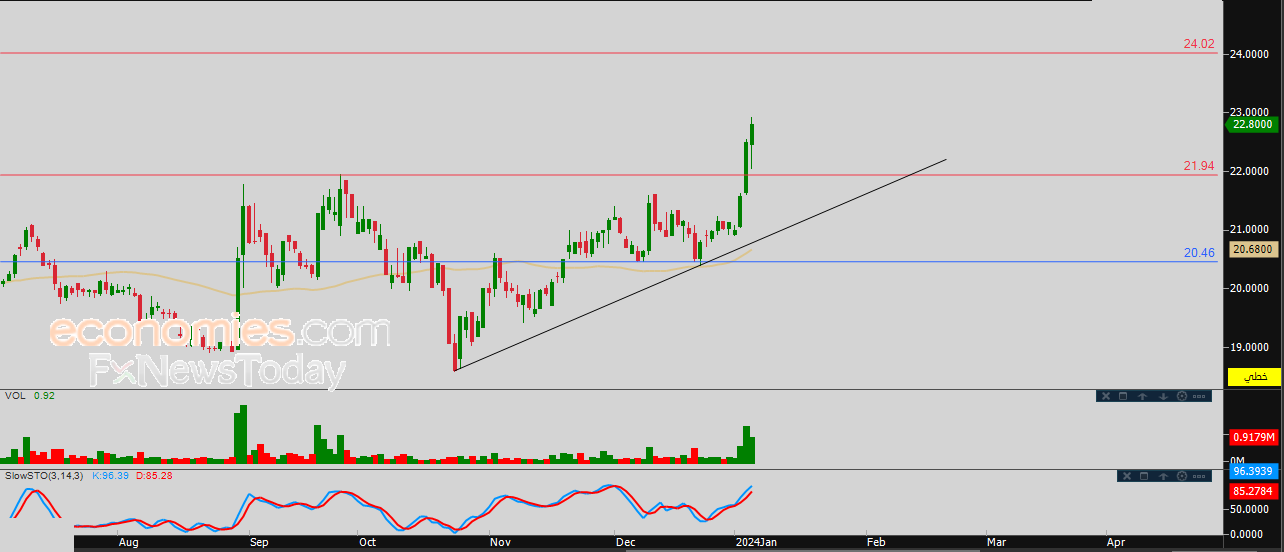Image resolution: width=1284 pixels, height=552 pixels.
Task: Click the 0.92 volume value text
Action: coord(44,396)
